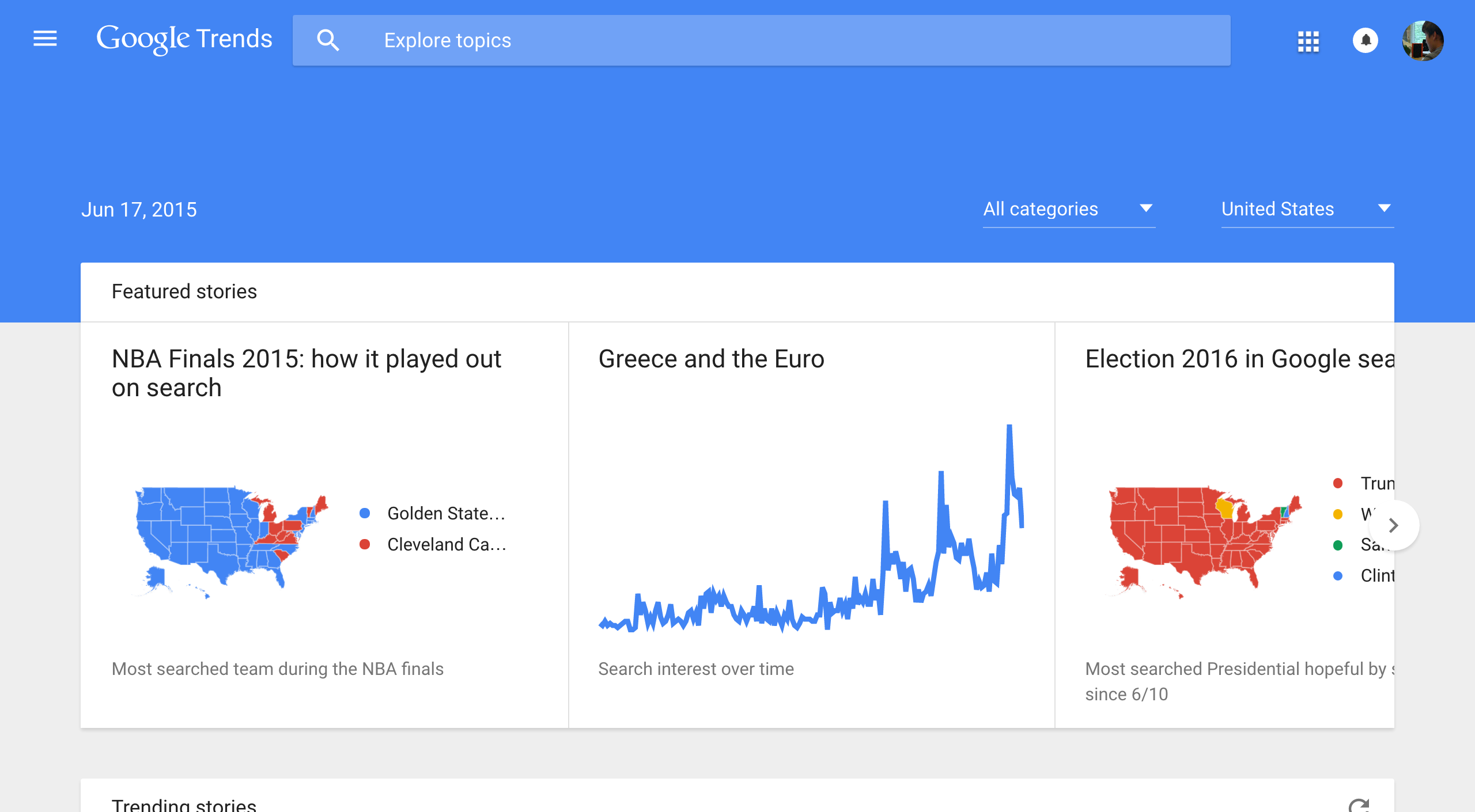Click the search magnifier icon
The width and height of the screenshot is (1475, 812).
tap(328, 40)
